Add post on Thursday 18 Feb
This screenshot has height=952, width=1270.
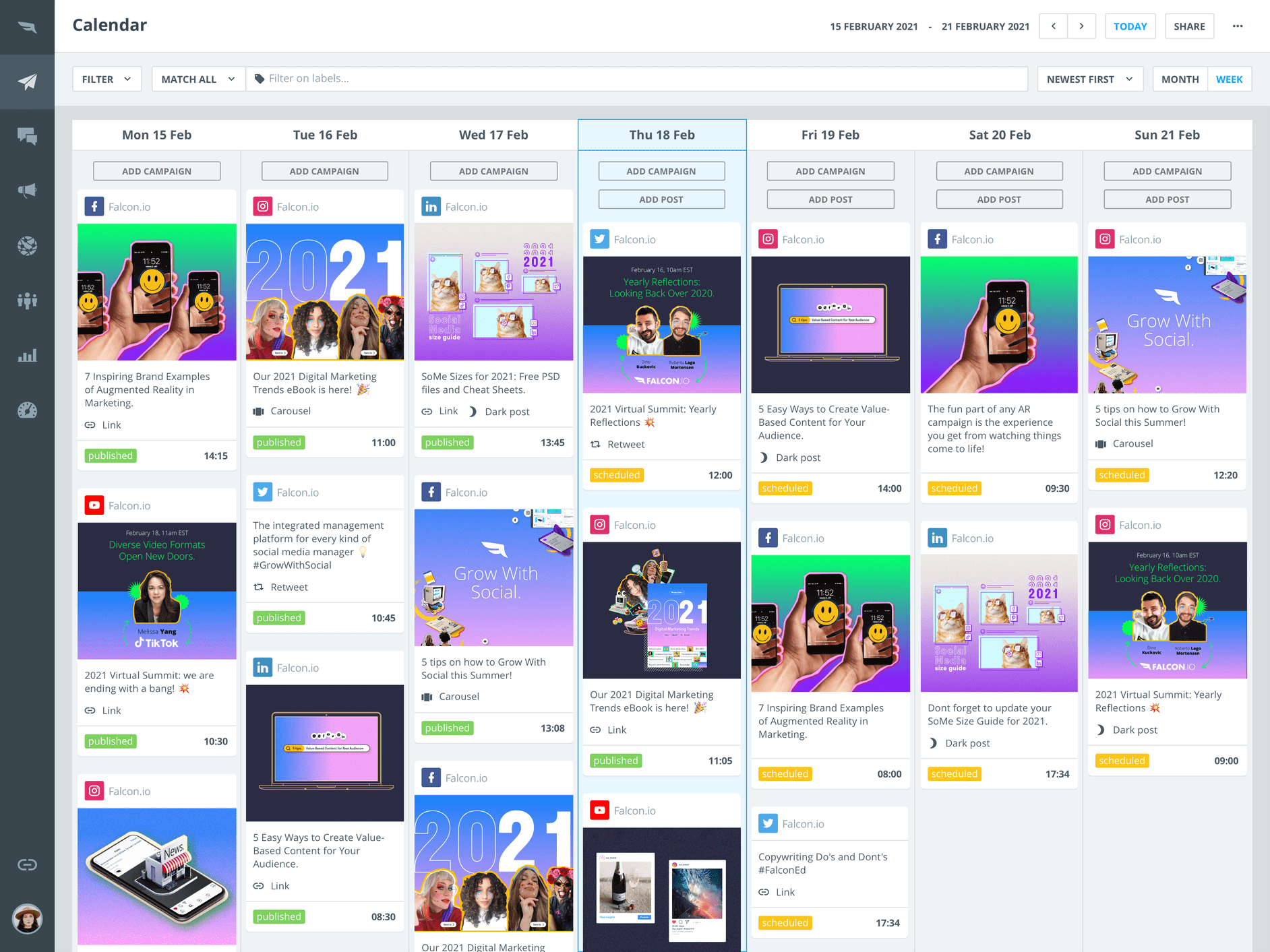click(661, 199)
